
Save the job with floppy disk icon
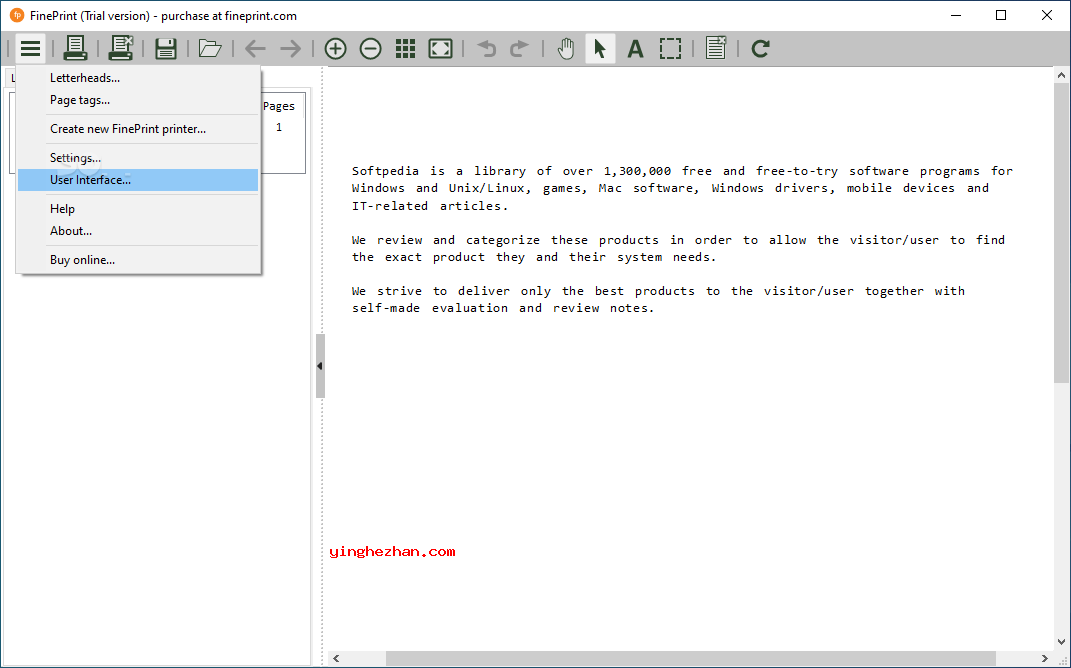point(166,48)
